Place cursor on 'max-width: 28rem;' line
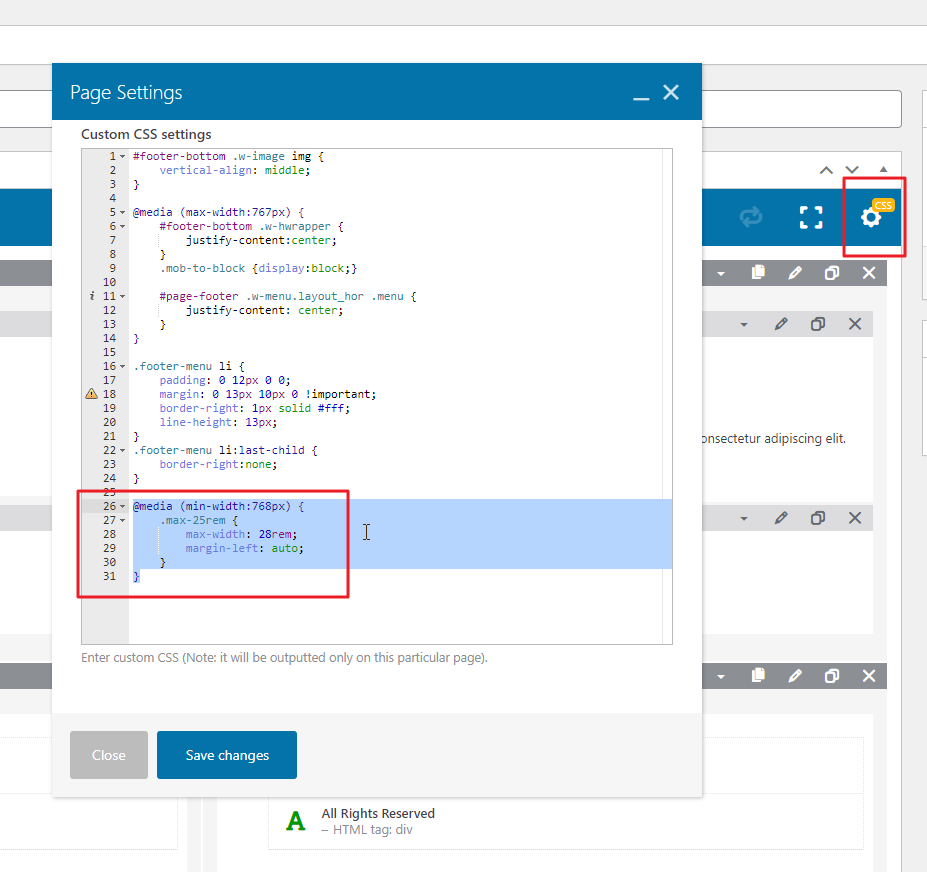This screenshot has width=927, height=872. (x=241, y=534)
